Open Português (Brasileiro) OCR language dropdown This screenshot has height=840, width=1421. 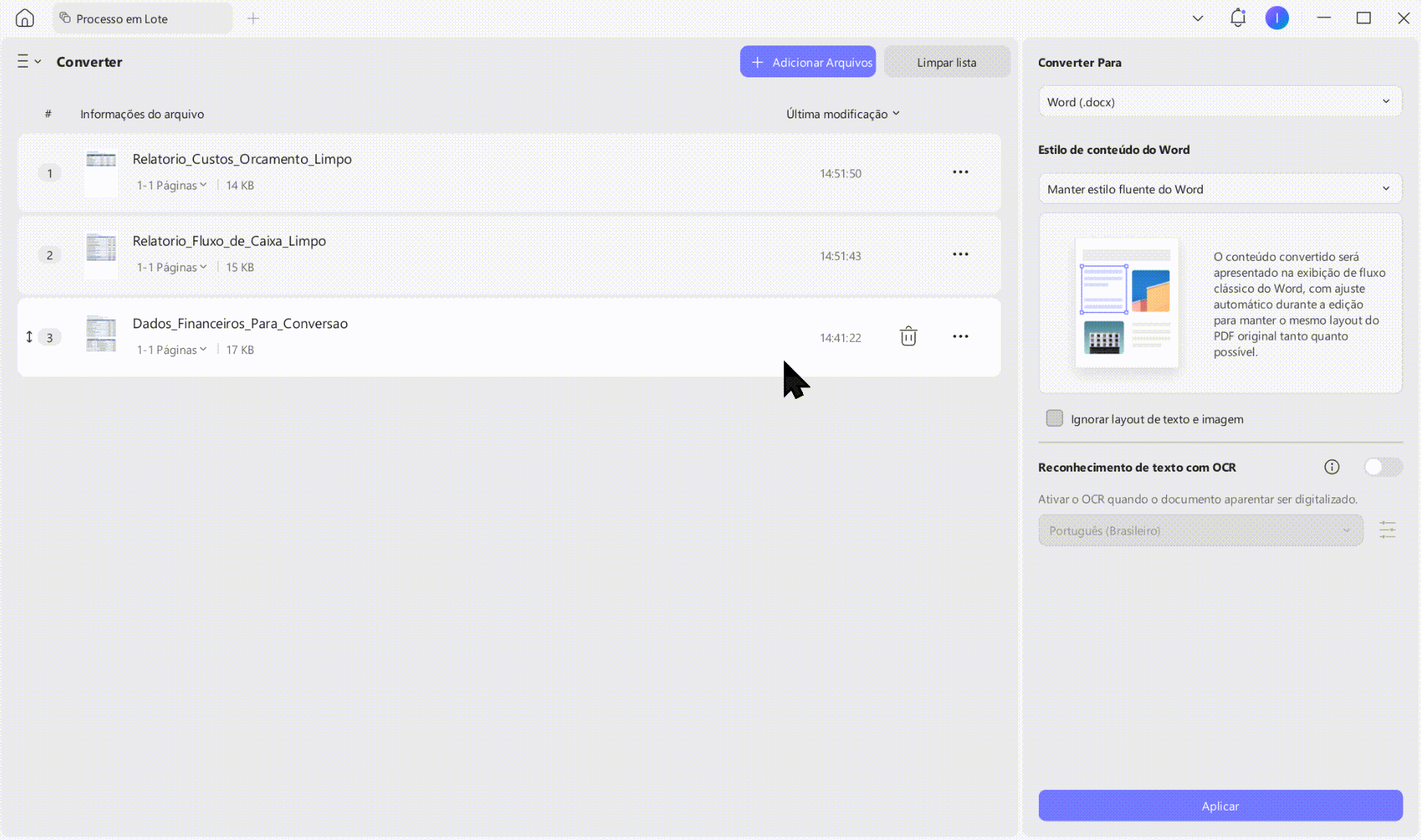1200,531
